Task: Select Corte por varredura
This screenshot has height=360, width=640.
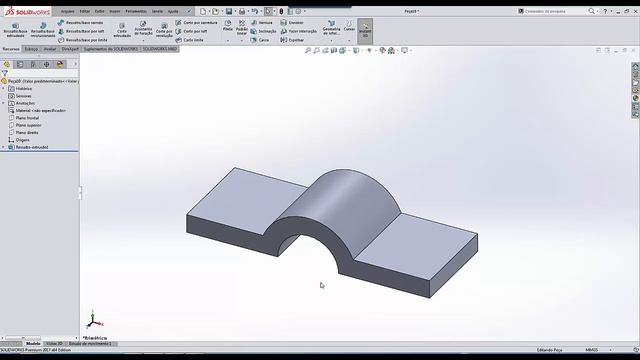Action: click(196, 23)
